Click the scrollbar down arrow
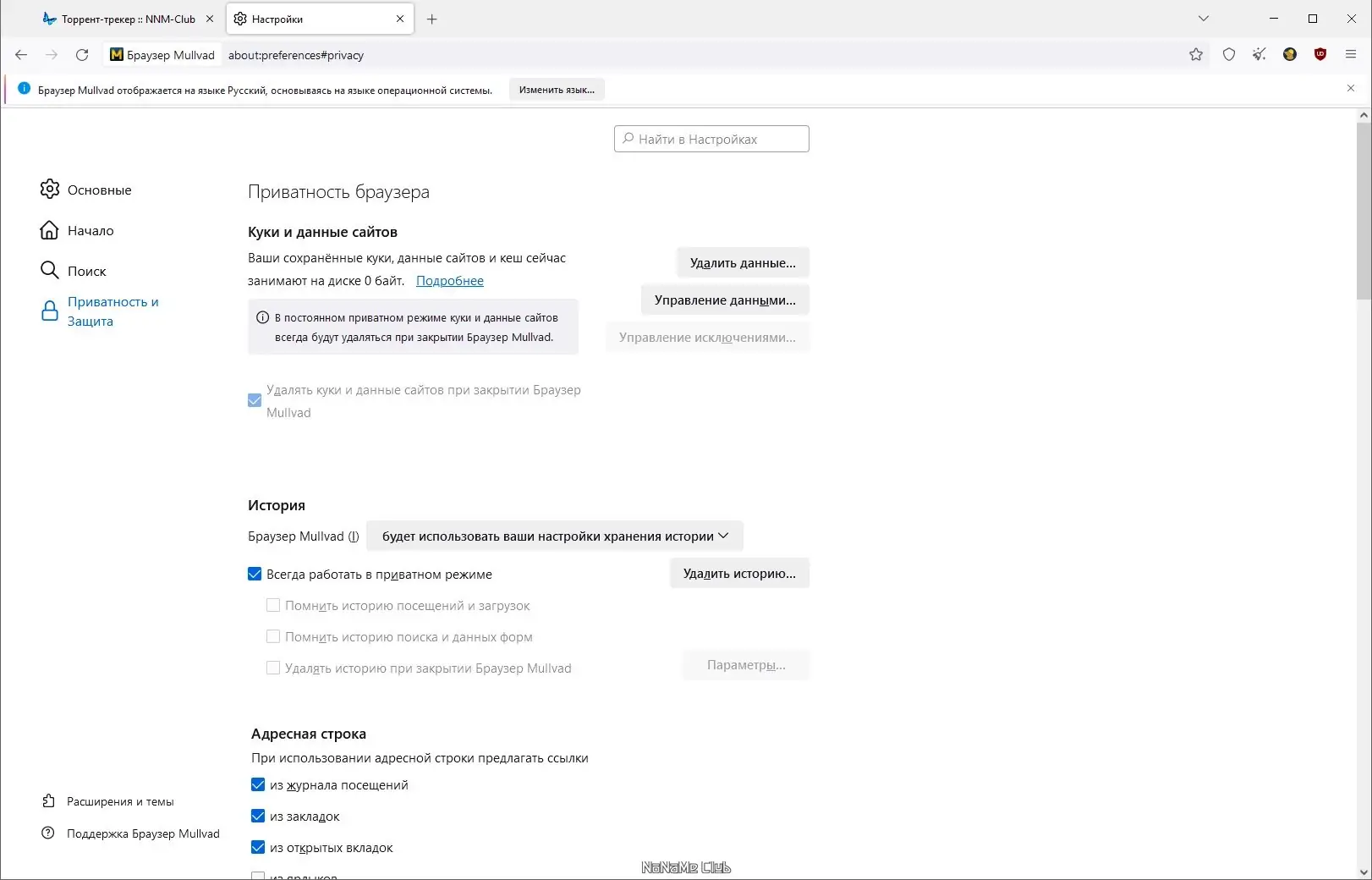1372x880 pixels. (1364, 872)
